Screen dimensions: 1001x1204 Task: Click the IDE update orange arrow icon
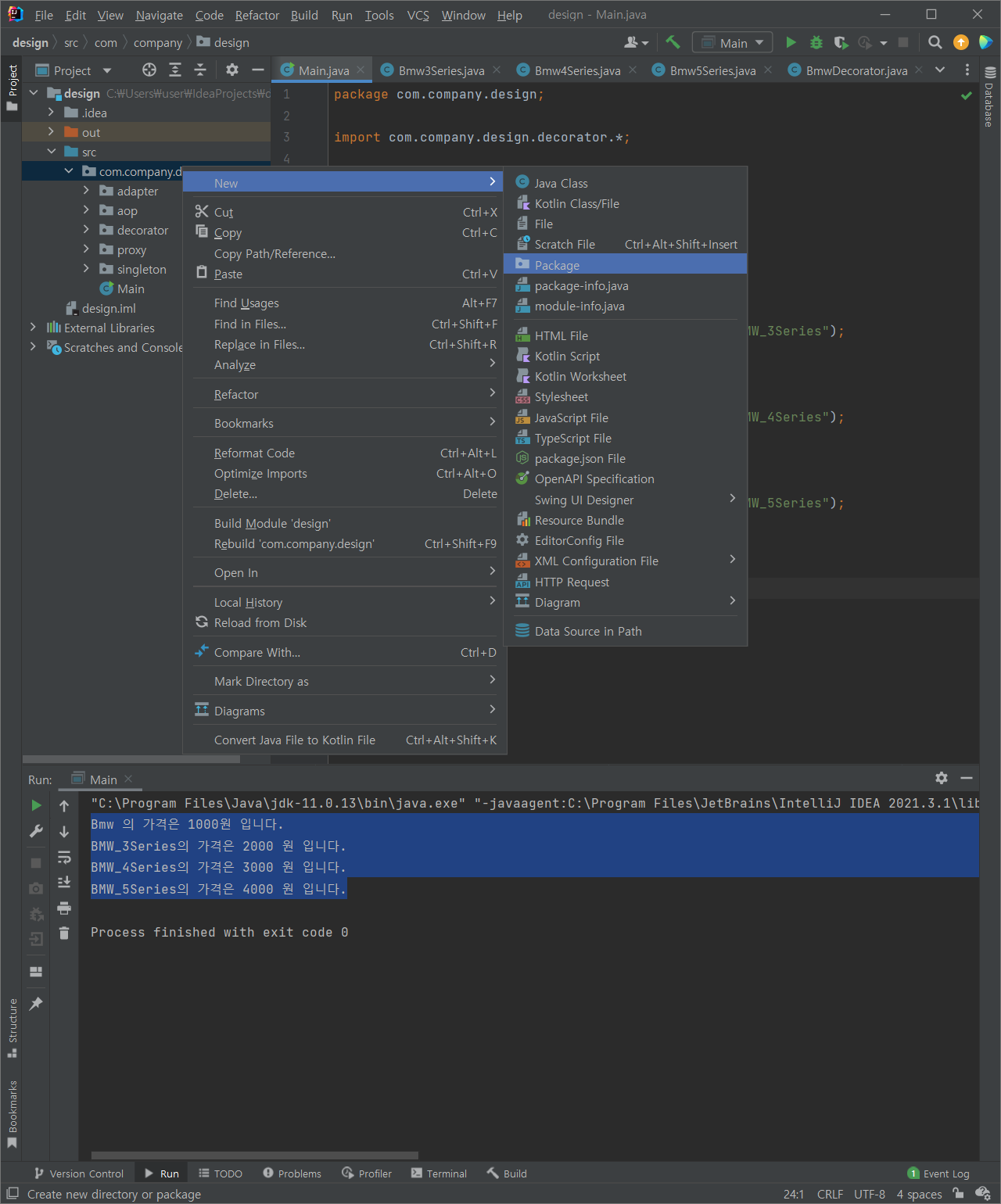click(961, 42)
